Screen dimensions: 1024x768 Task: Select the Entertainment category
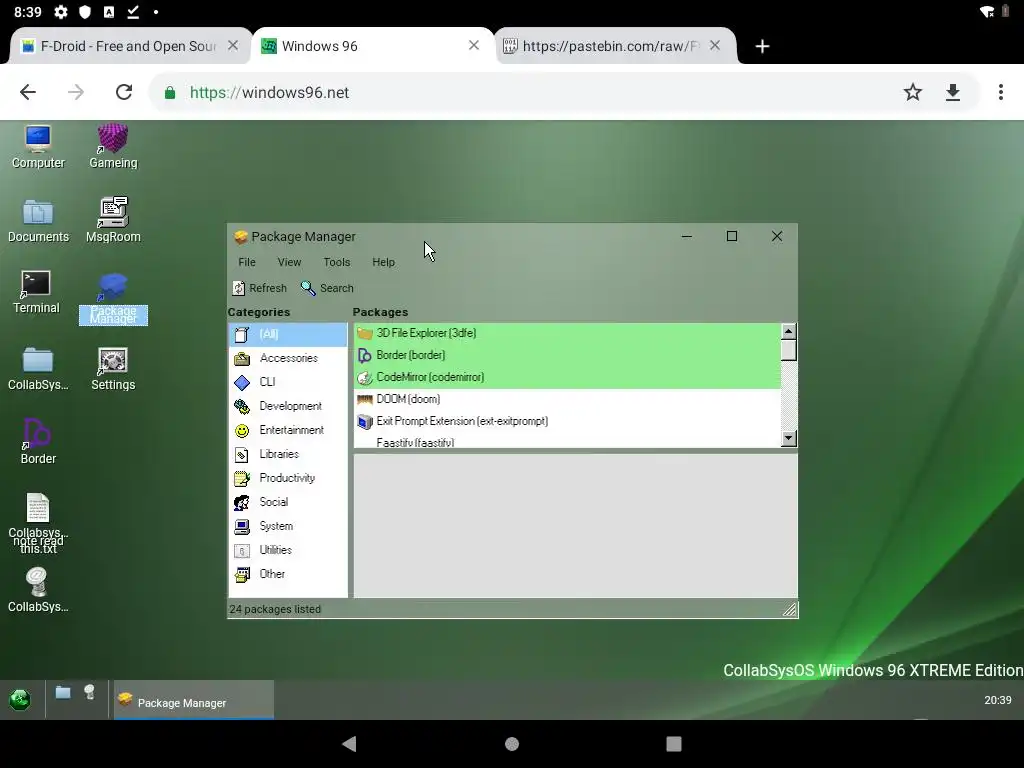[288, 430]
